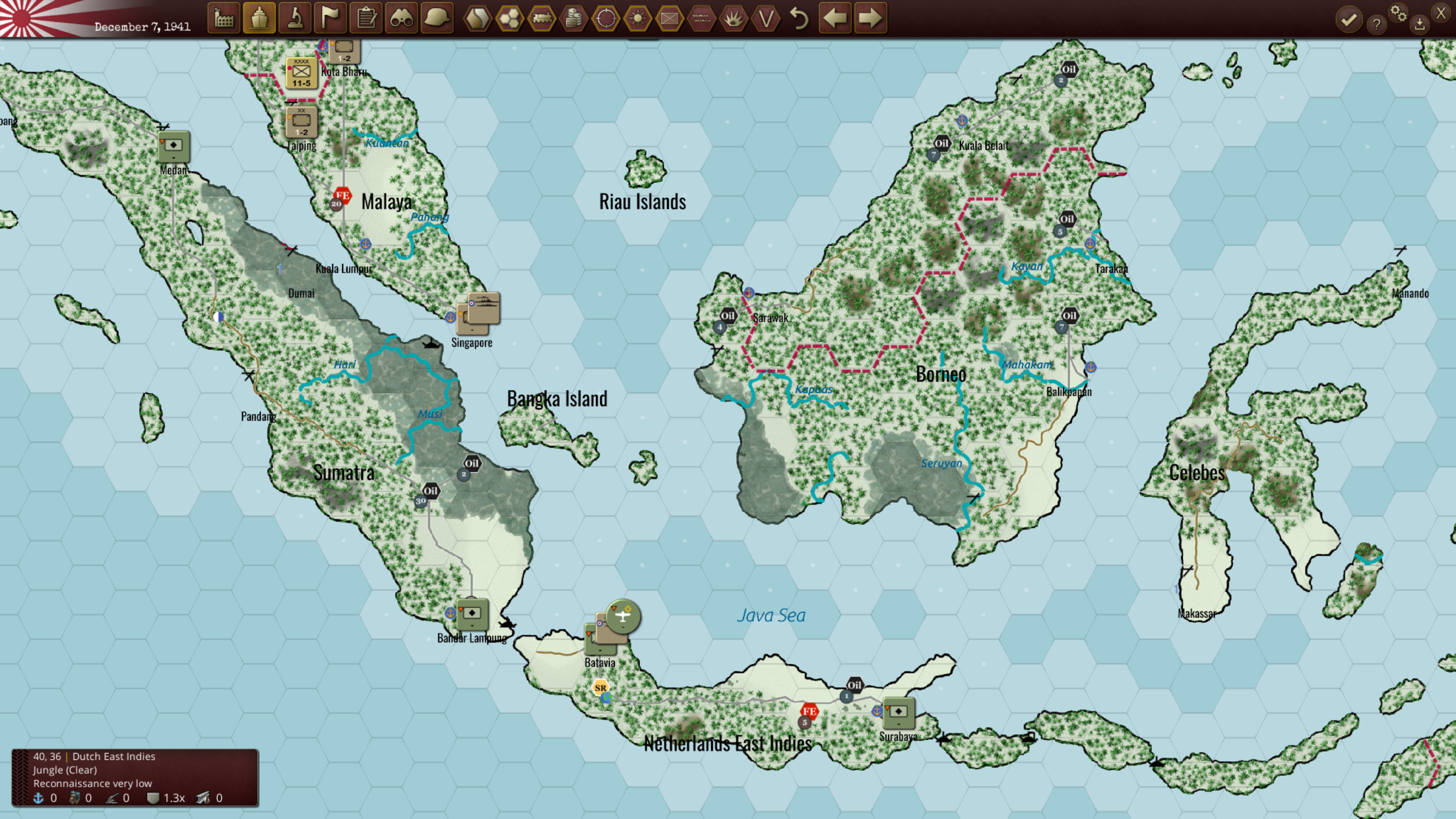
Task: Close the game with X button
Action: tap(1441, 12)
